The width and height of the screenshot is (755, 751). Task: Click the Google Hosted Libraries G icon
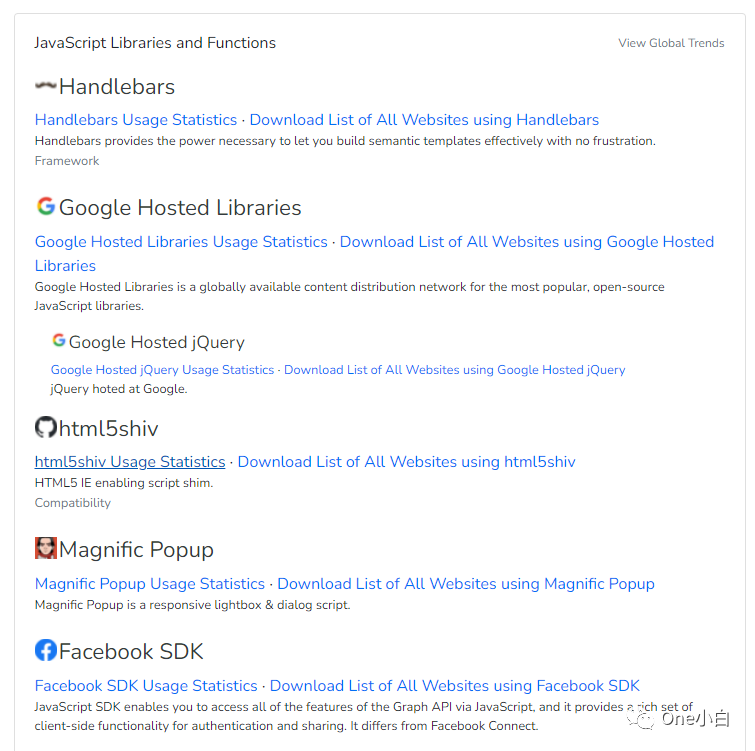pos(46,207)
